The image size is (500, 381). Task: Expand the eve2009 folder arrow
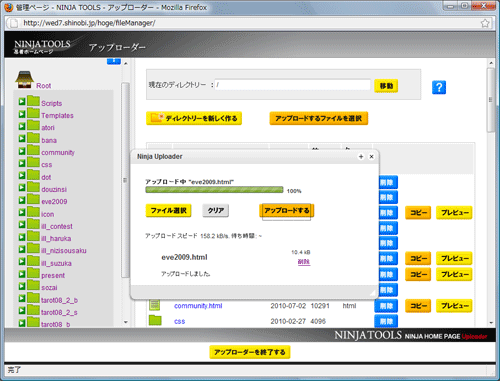click(x=22, y=200)
